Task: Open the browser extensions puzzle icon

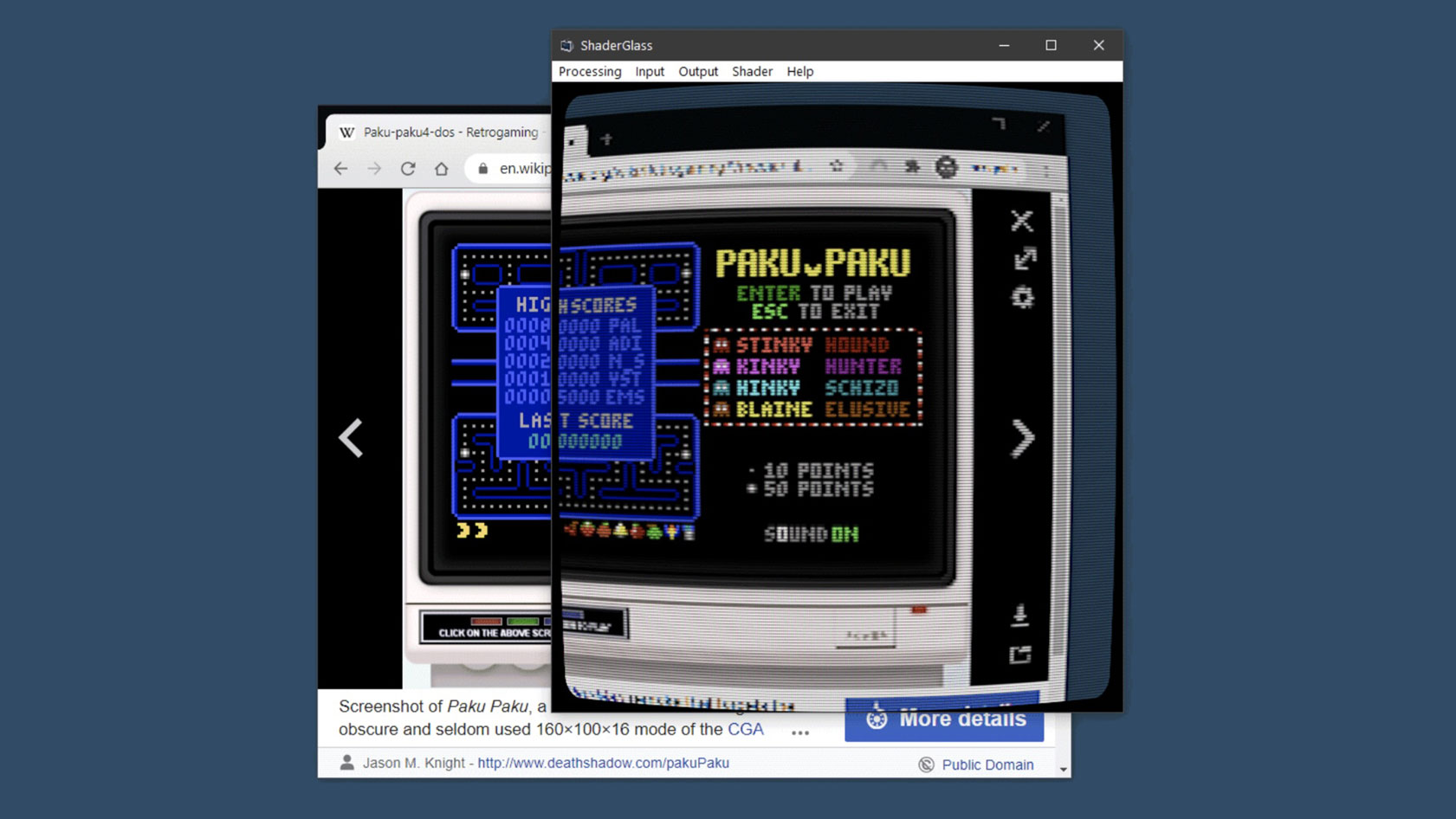Action: [912, 167]
